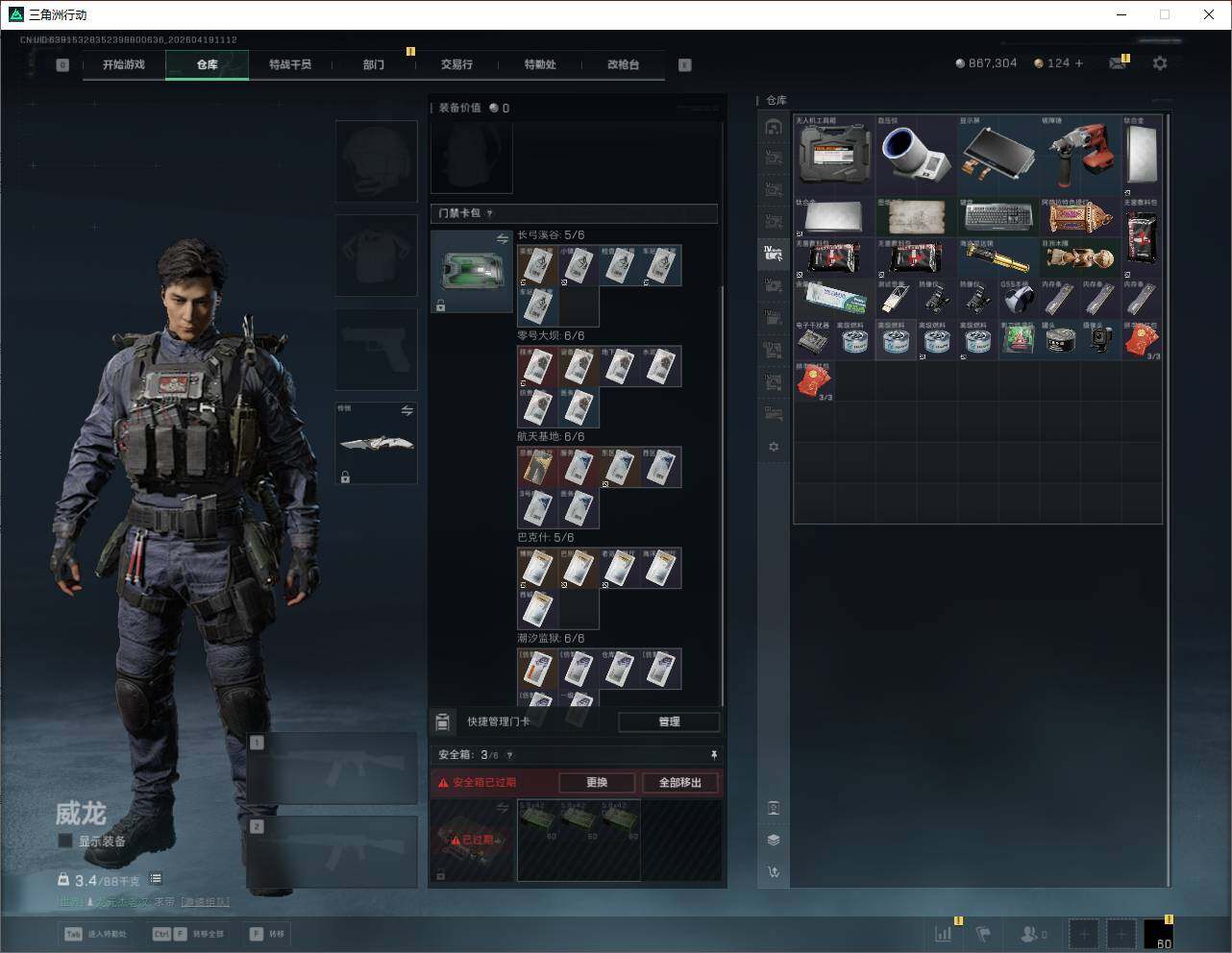Click the 更换 safe box button
This screenshot has width=1232, height=953.
597,782
